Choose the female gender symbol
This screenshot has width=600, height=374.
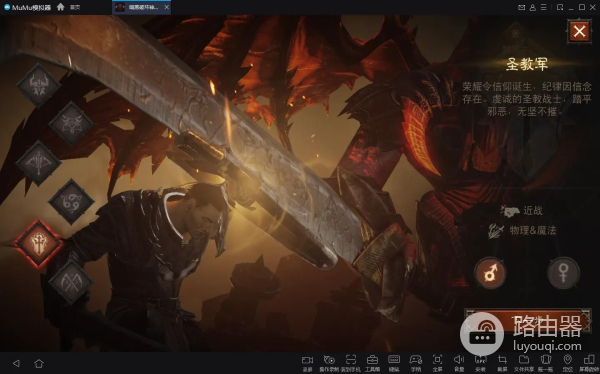point(563,273)
